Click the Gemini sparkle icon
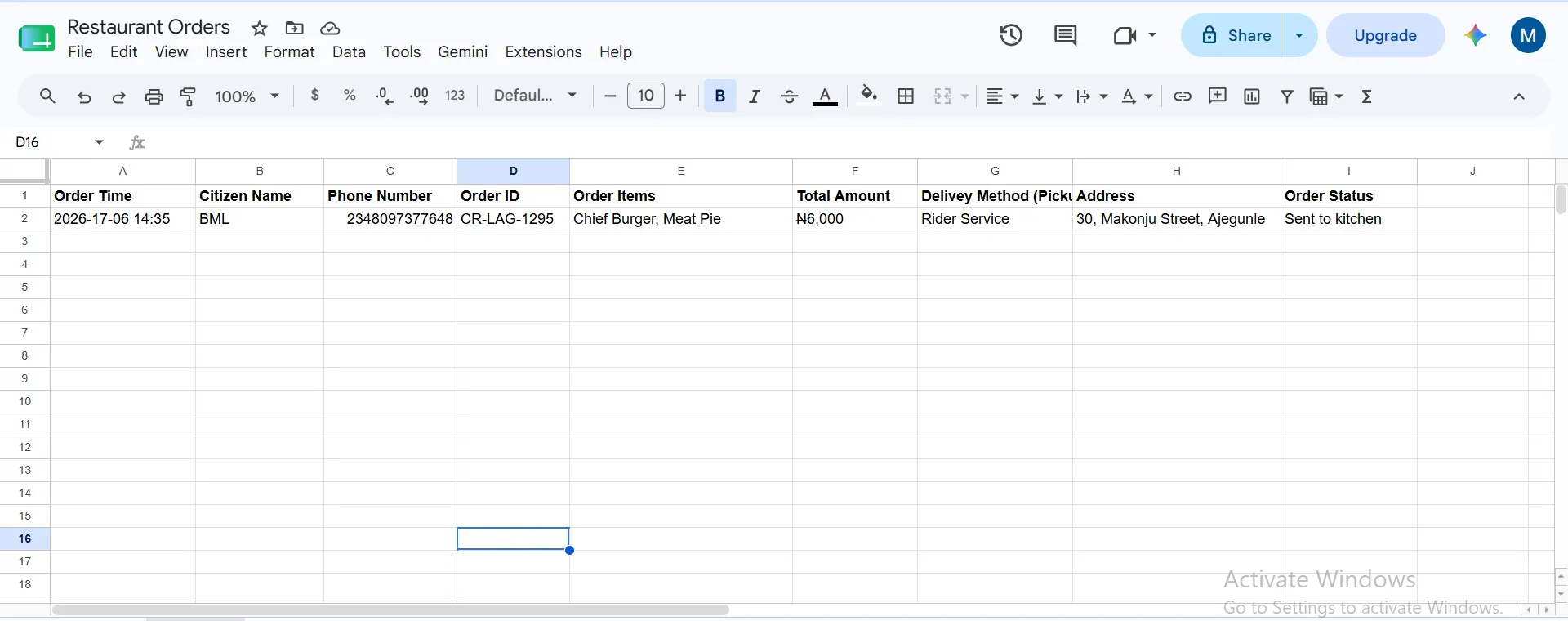The image size is (1568, 621). coord(1475,35)
